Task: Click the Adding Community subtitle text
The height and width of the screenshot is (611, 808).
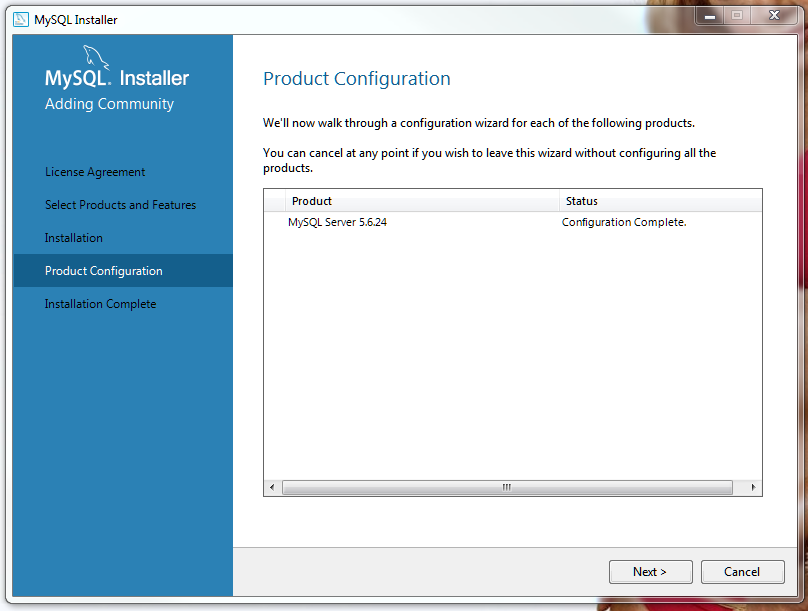Action: click(109, 104)
